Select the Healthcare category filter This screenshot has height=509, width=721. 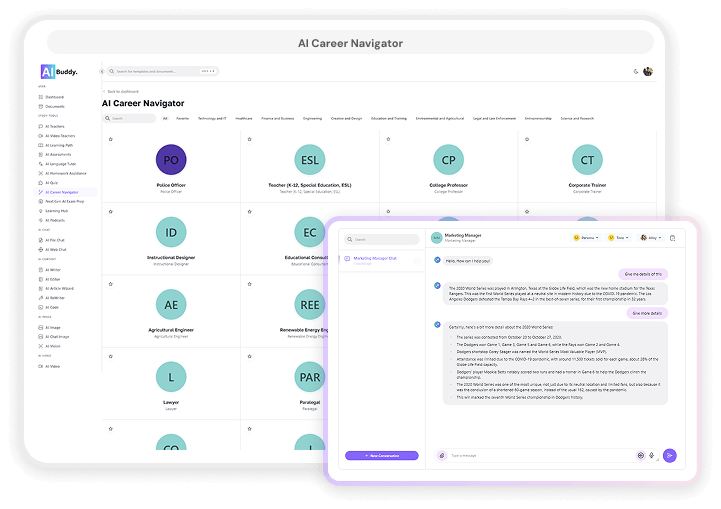(x=244, y=118)
